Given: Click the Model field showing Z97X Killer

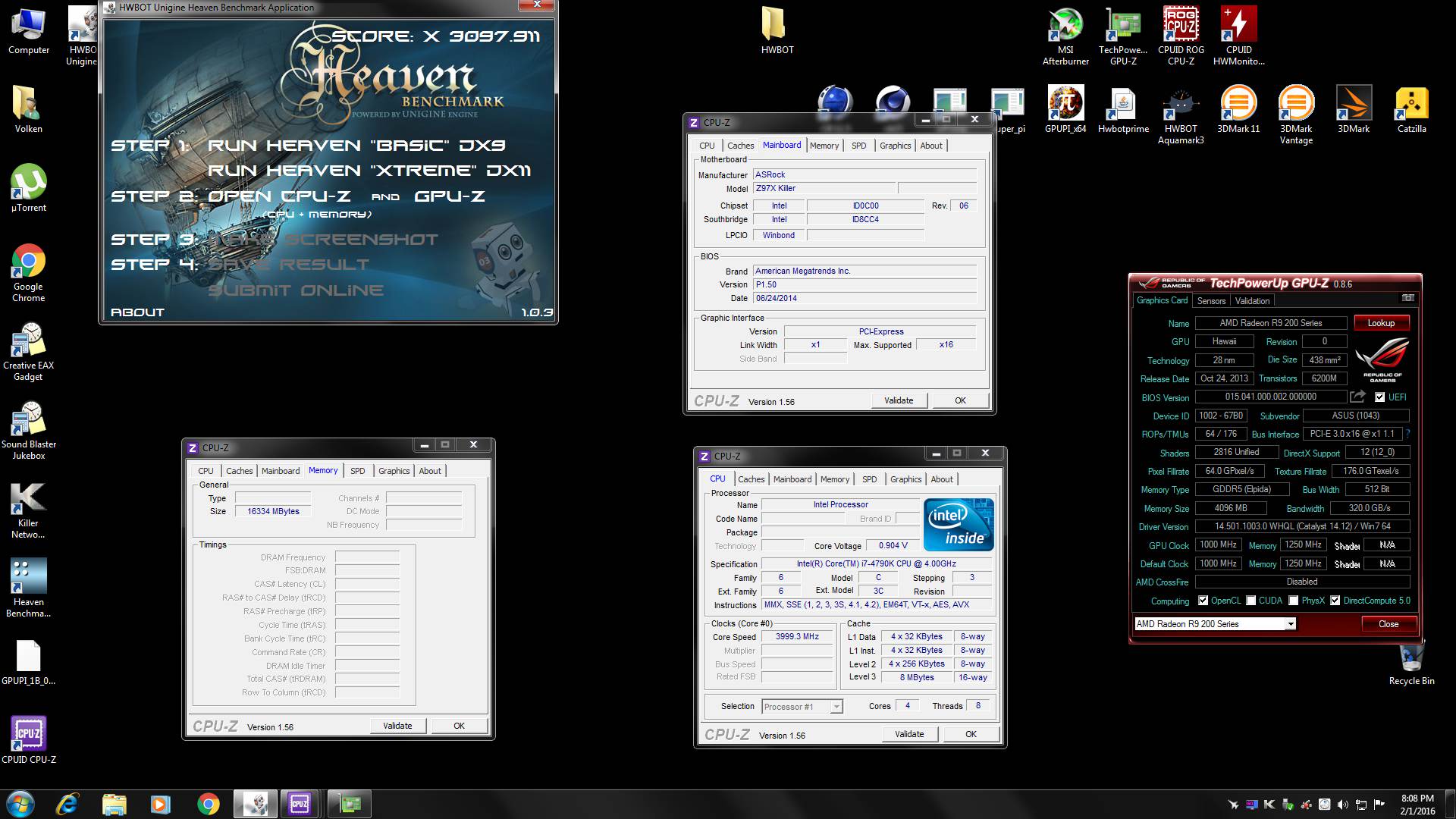Looking at the screenshot, I should (824, 189).
